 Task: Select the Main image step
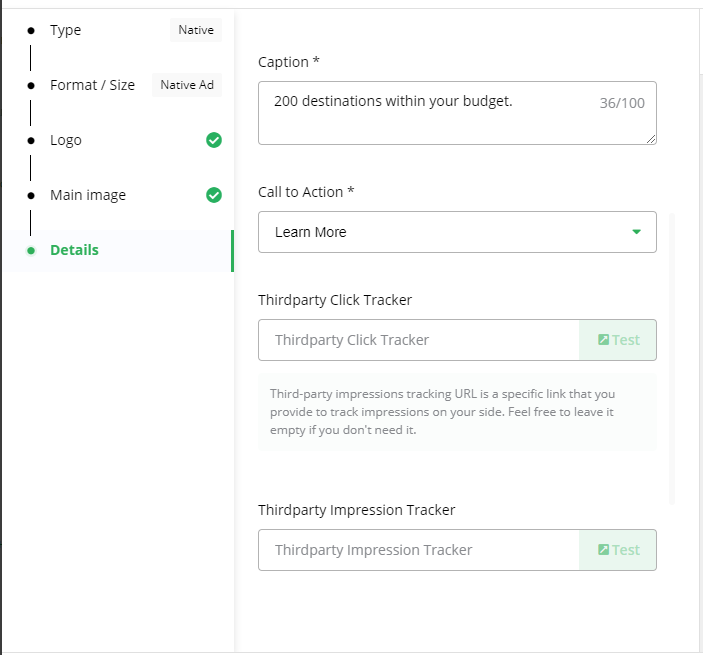88,195
